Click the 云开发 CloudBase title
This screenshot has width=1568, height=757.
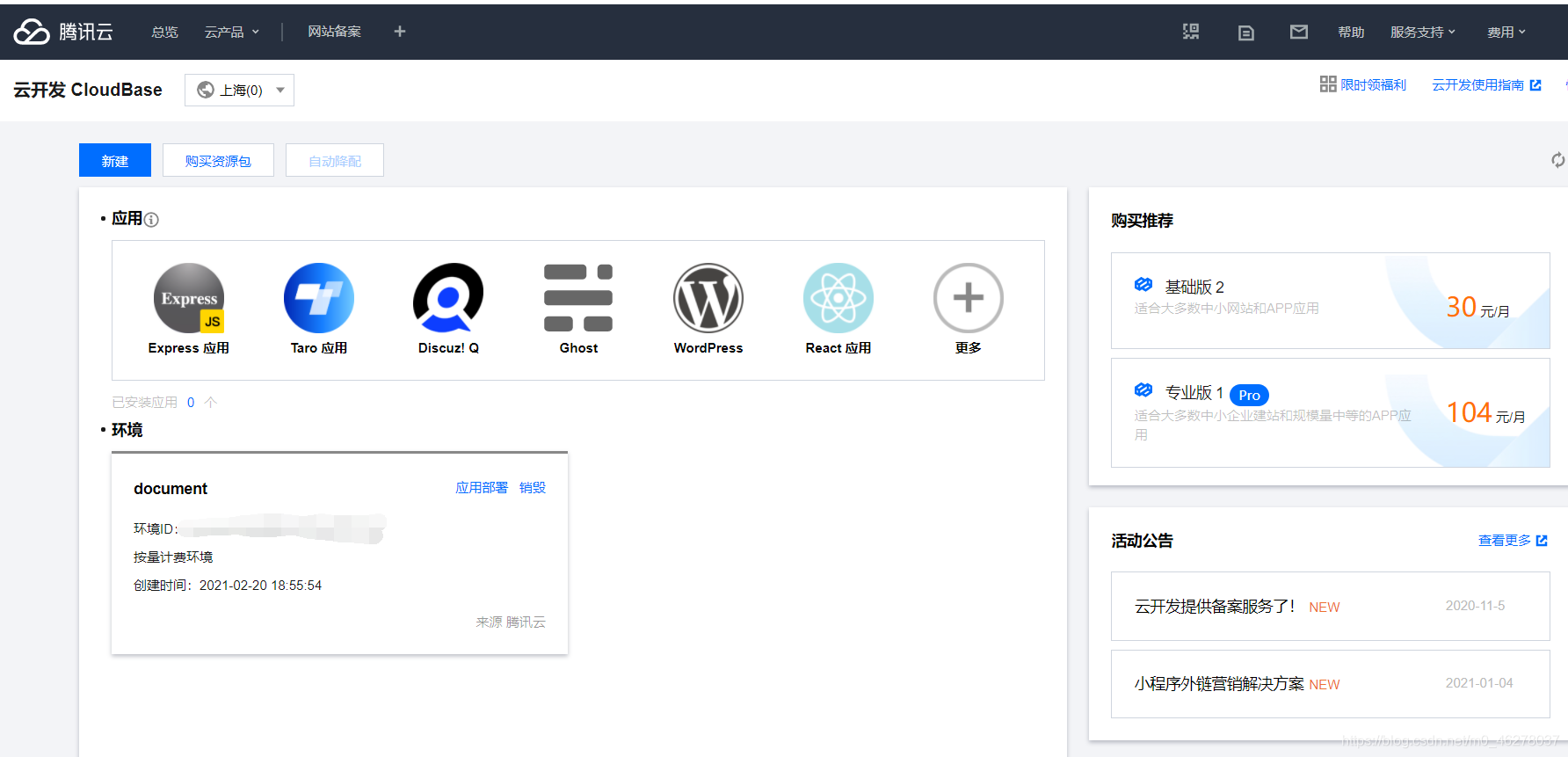pyautogui.click(x=88, y=90)
